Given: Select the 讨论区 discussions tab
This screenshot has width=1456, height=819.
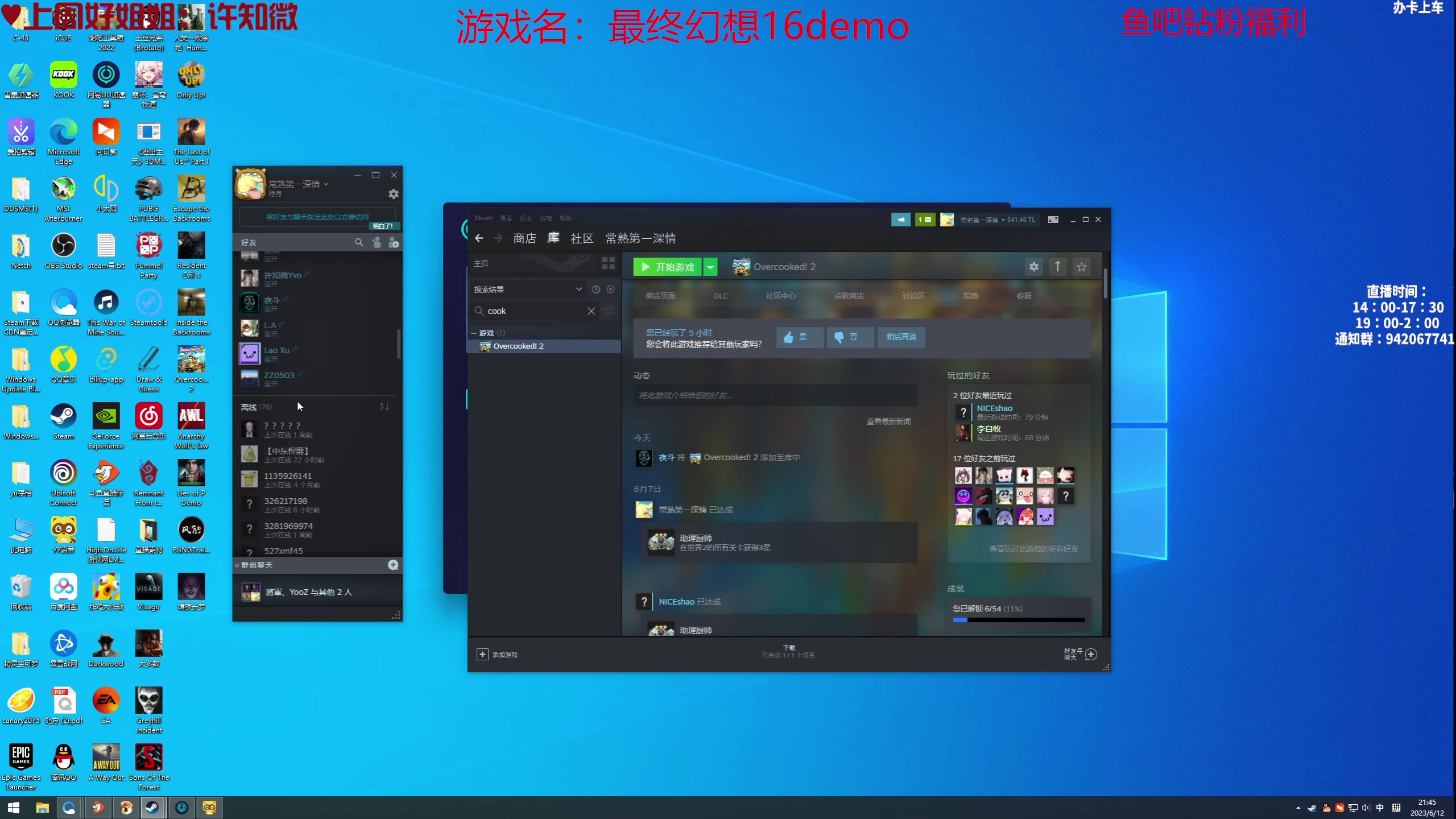Looking at the screenshot, I should (x=911, y=296).
